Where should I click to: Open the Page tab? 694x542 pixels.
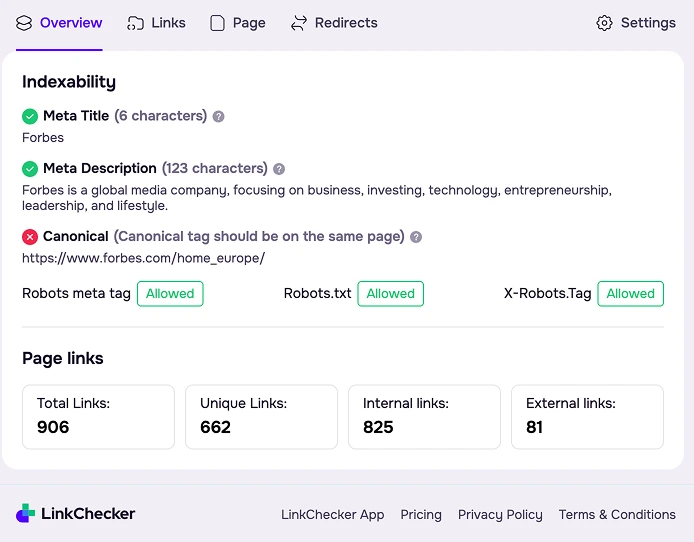238,23
